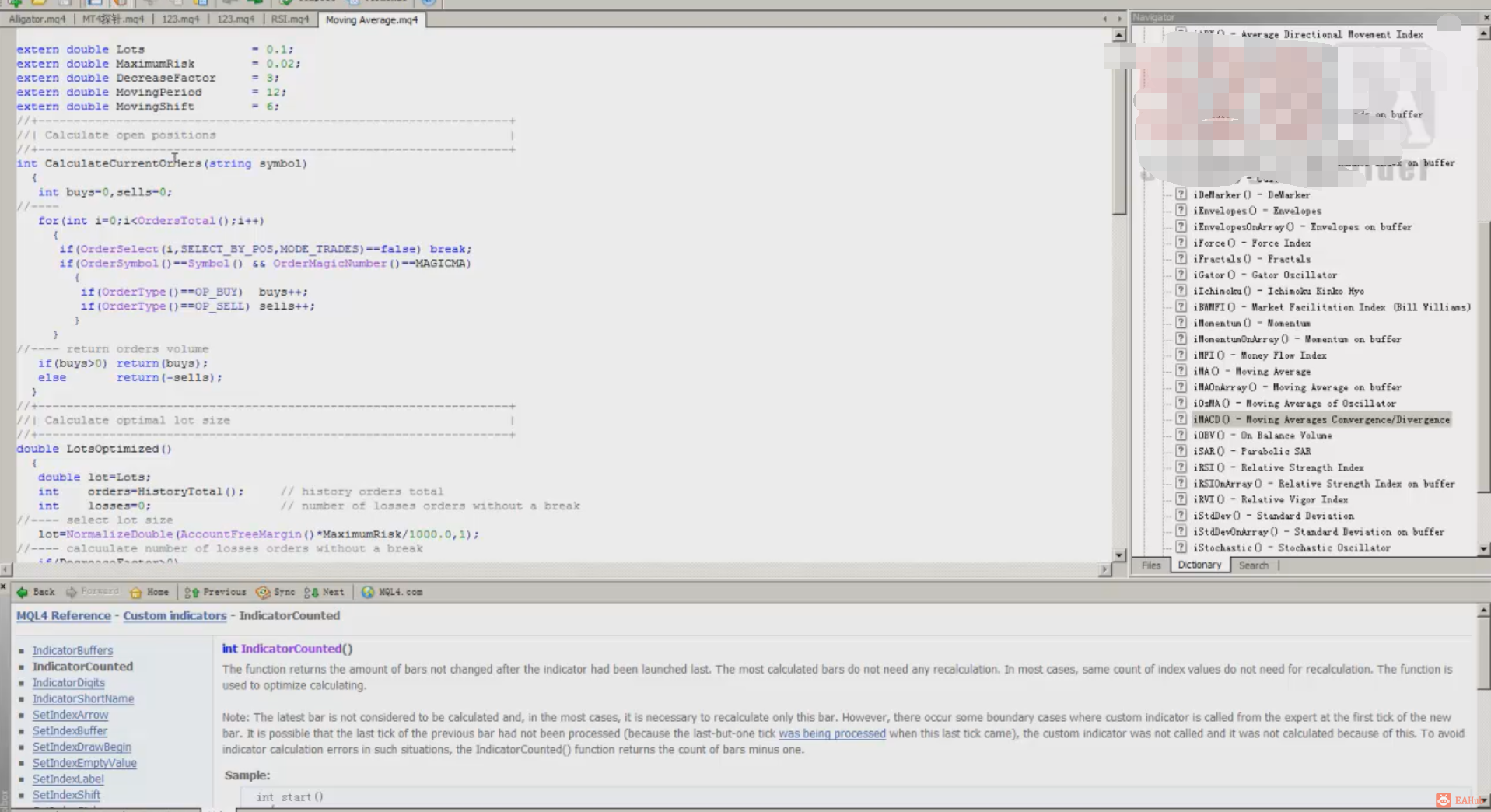Click the help icon beside iRSI()
The height and width of the screenshot is (812, 1491).
coord(1181,467)
